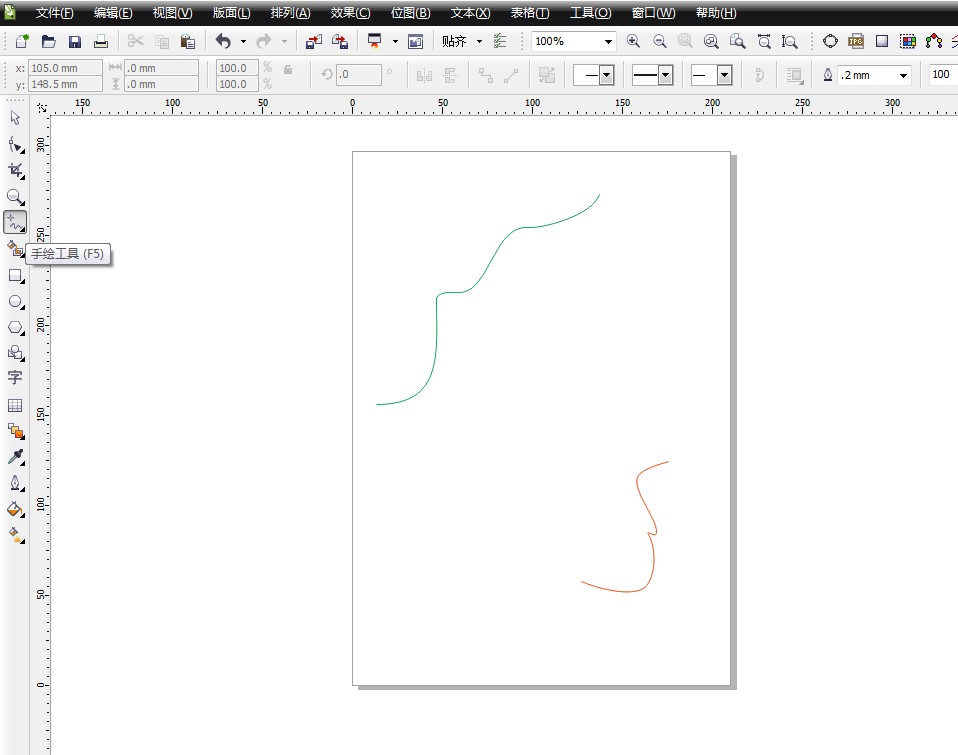Click the Undo arrow button
958x755 pixels.
coord(223,42)
